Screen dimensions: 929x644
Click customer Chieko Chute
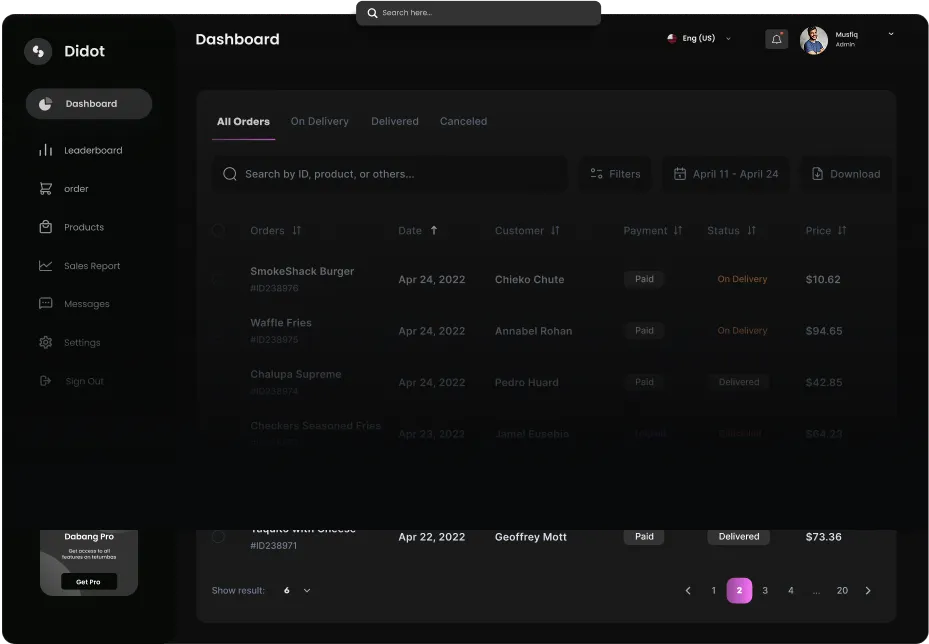(x=530, y=280)
